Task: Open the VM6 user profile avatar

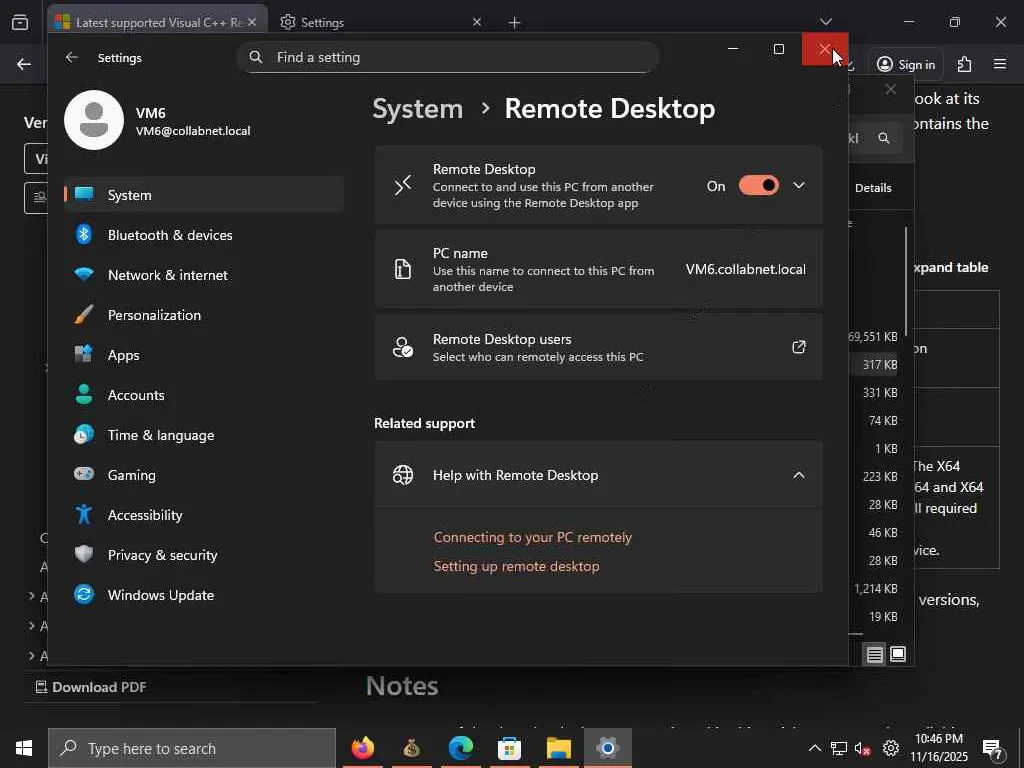Action: pos(94,120)
